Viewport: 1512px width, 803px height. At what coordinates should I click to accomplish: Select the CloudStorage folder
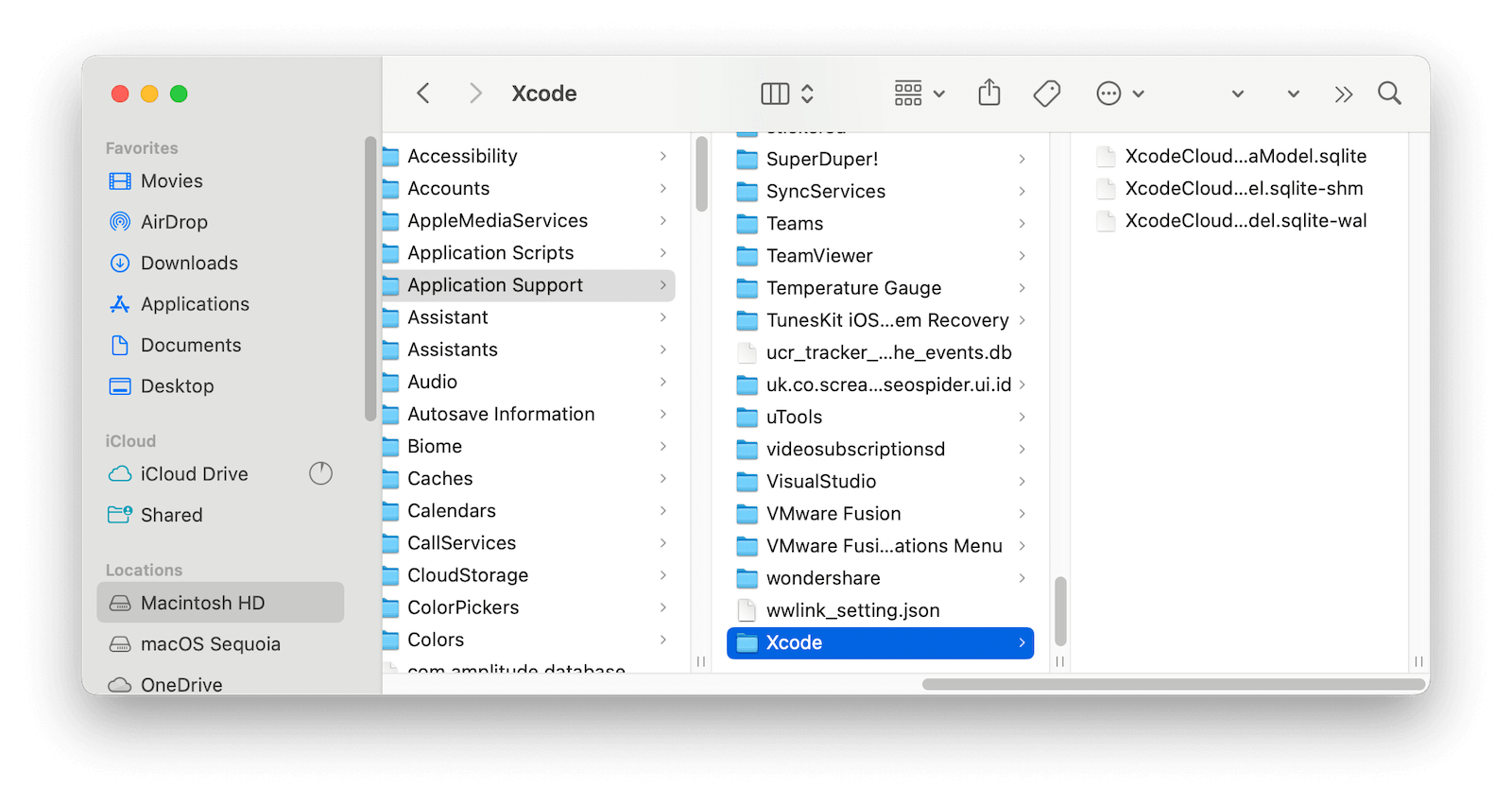pyautogui.click(x=528, y=575)
